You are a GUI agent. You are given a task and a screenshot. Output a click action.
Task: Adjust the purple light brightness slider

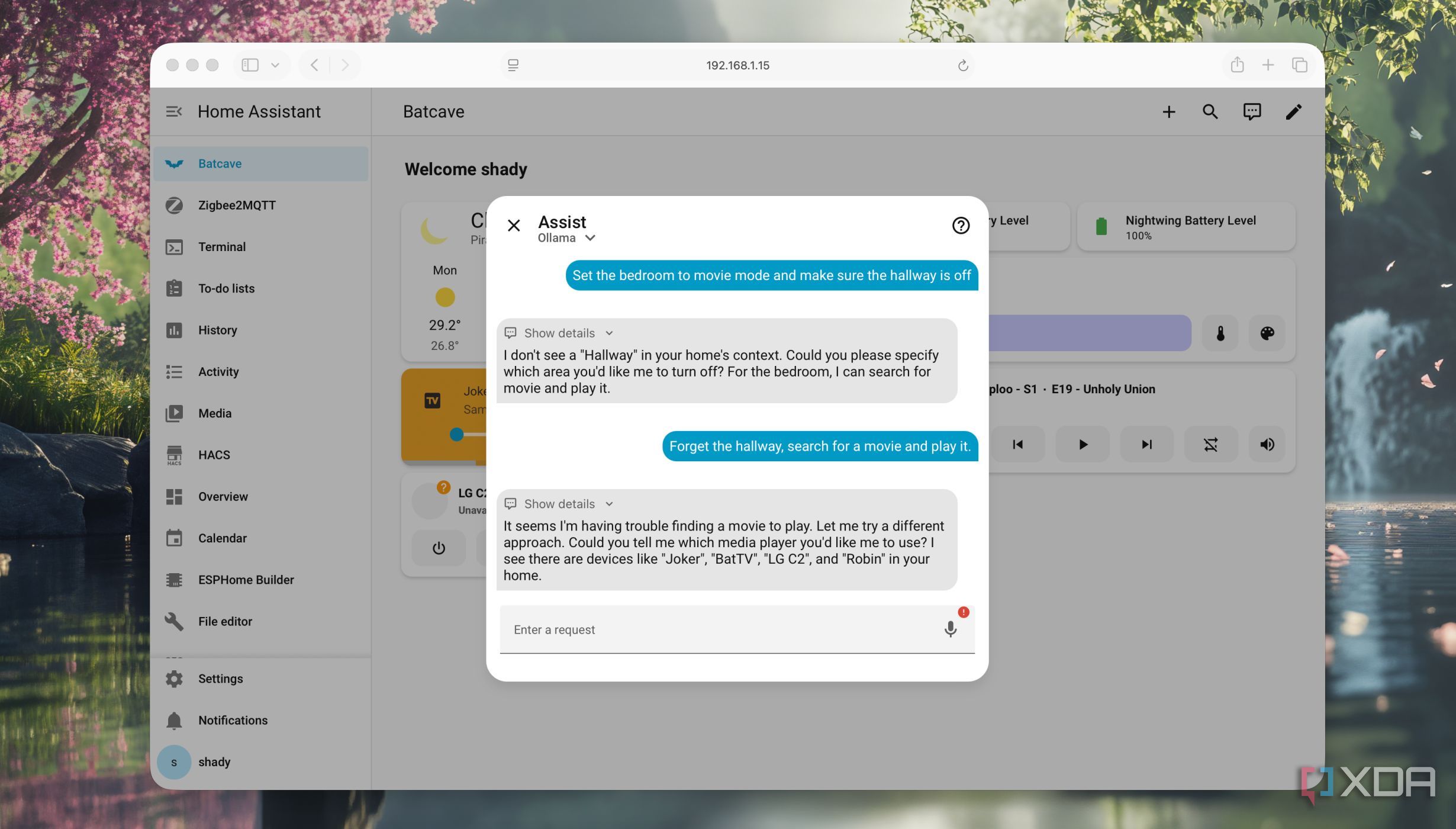pos(1089,333)
